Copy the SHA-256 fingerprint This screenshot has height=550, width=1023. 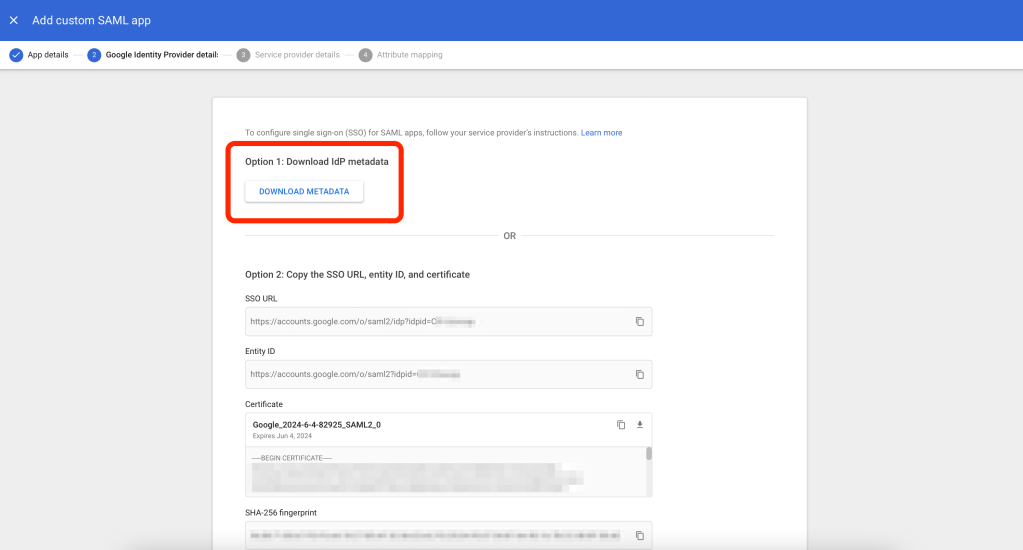pos(639,535)
